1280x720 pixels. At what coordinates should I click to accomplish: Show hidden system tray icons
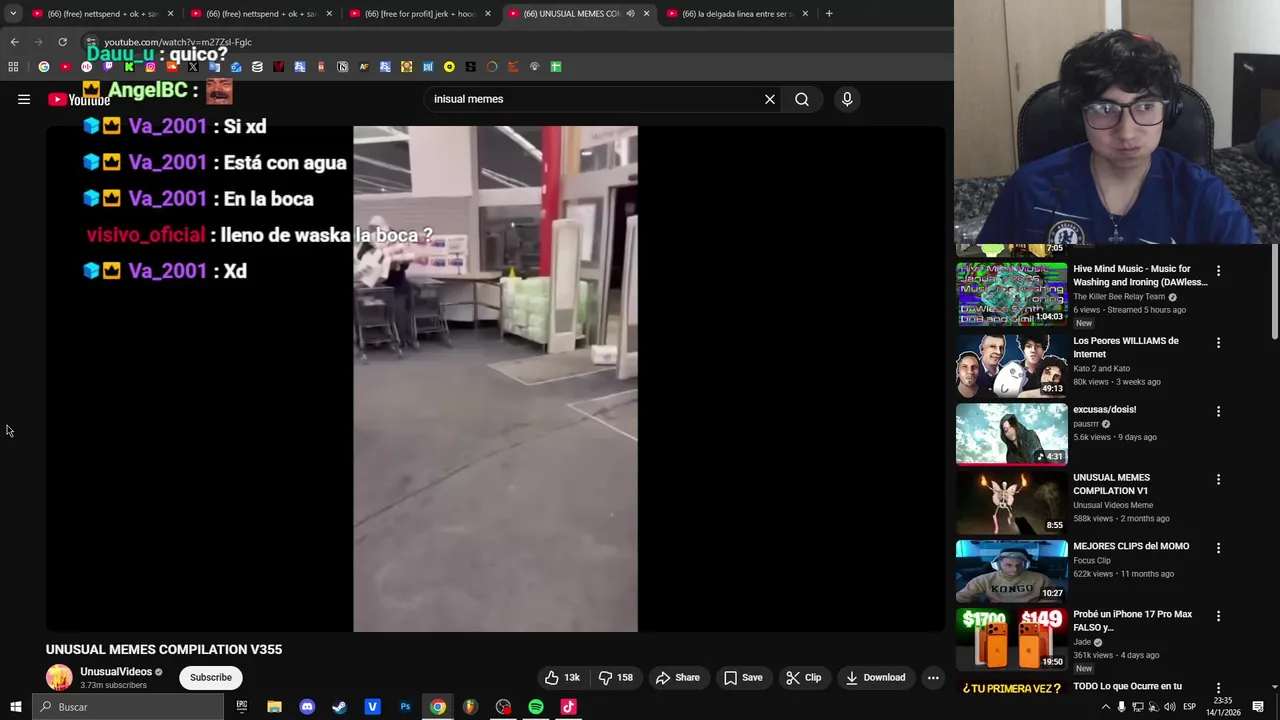pos(1105,707)
